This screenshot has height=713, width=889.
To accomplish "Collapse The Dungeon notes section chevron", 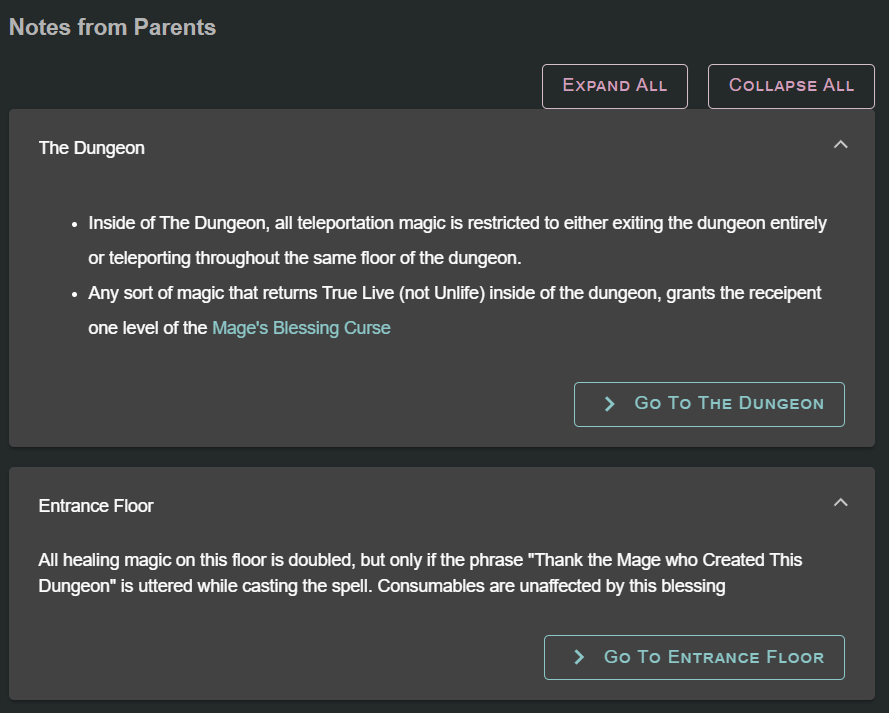I will point(840,145).
